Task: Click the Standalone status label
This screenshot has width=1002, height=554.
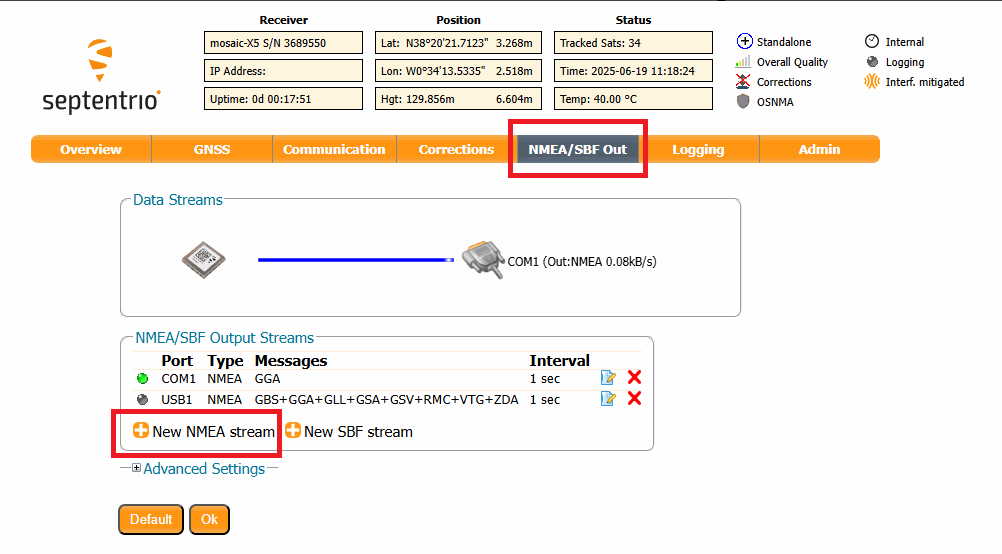Action: point(784,42)
